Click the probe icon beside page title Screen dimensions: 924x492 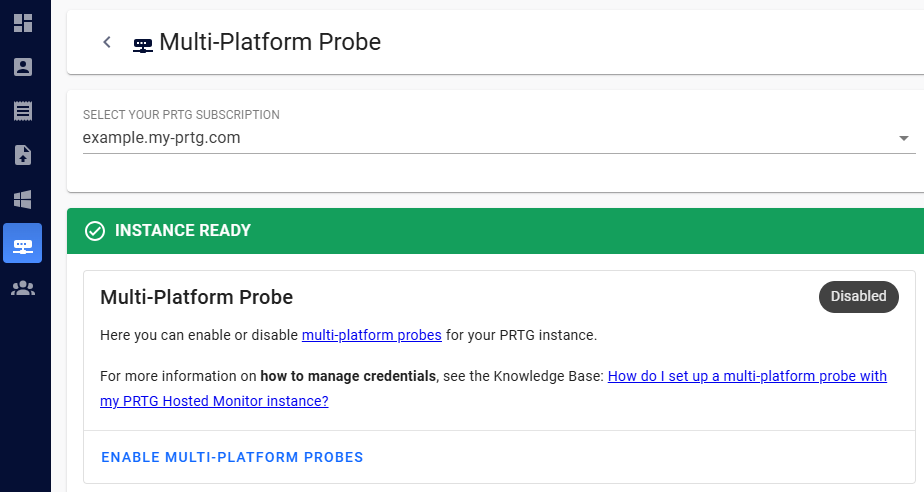click(143, 45)
